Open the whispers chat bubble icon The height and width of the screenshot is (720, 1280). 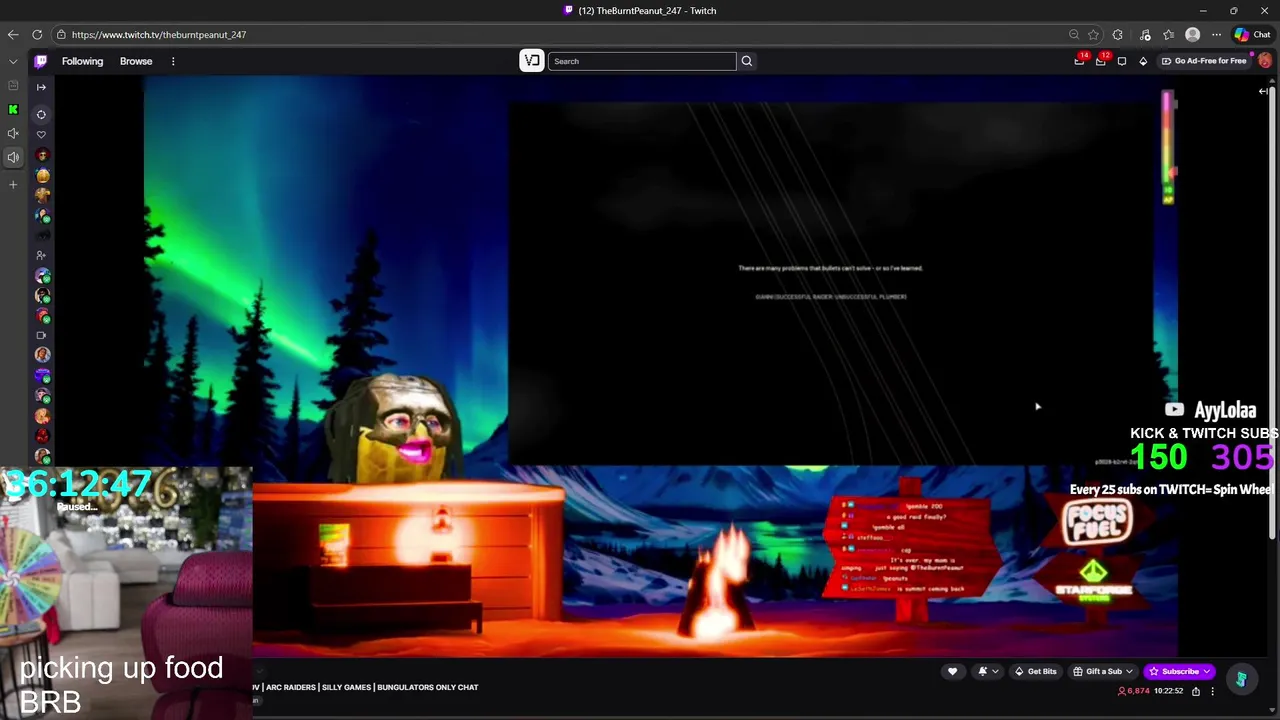pyautogui.click(x=1122, y=61)
